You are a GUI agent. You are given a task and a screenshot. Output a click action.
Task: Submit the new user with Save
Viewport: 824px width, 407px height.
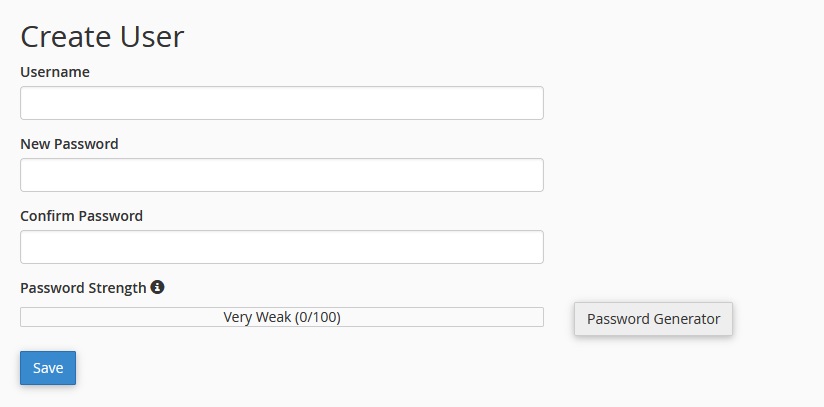coord(48,368)
